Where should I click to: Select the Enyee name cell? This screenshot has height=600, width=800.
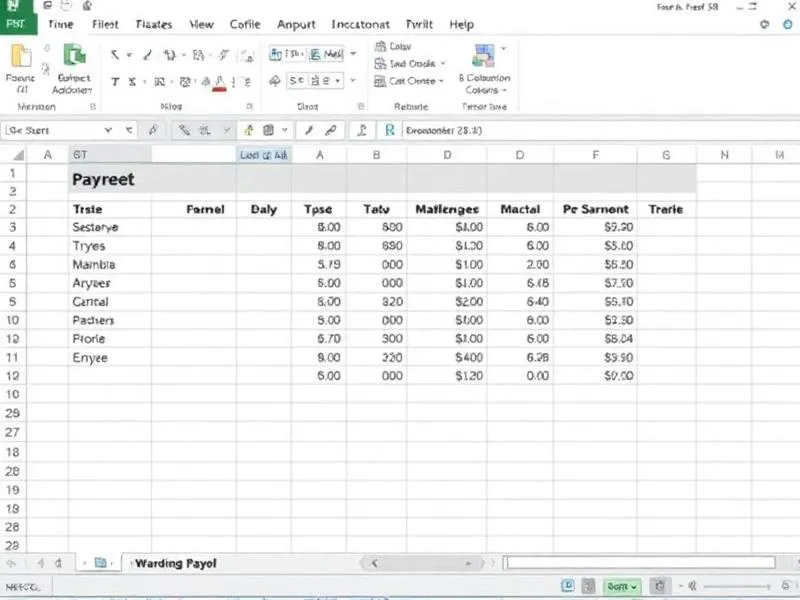(110, 357)
